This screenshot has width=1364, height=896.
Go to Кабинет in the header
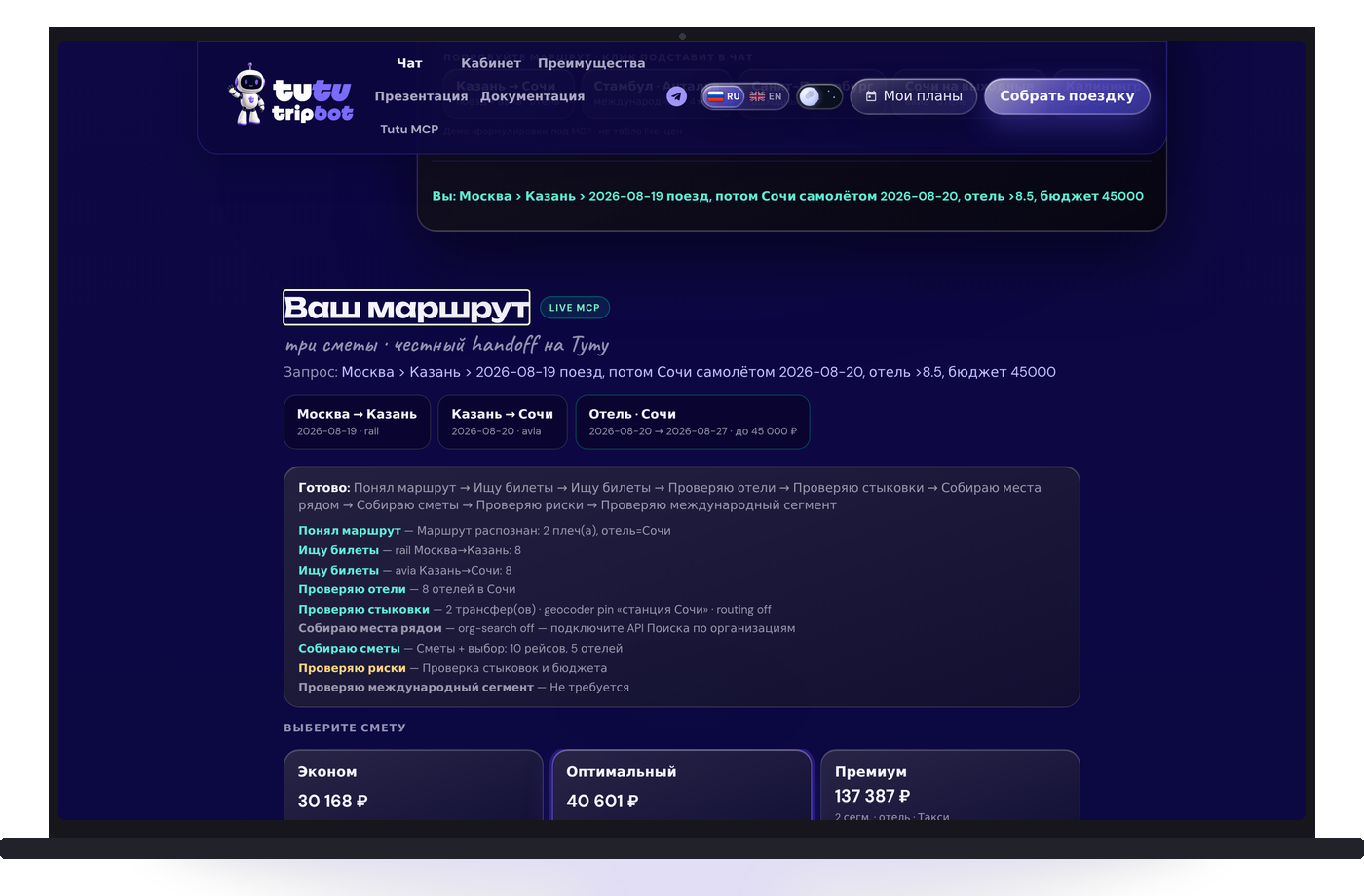click(491, 63)
